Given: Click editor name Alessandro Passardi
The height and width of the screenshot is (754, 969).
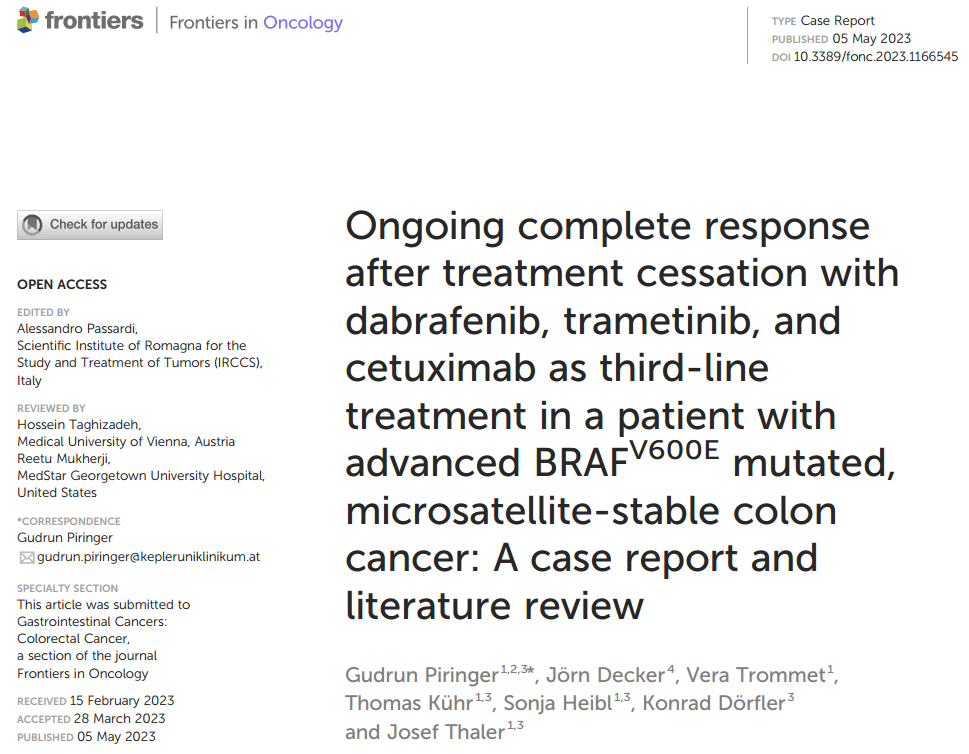Looking at the screenshot, I should [x=76, y=329].
